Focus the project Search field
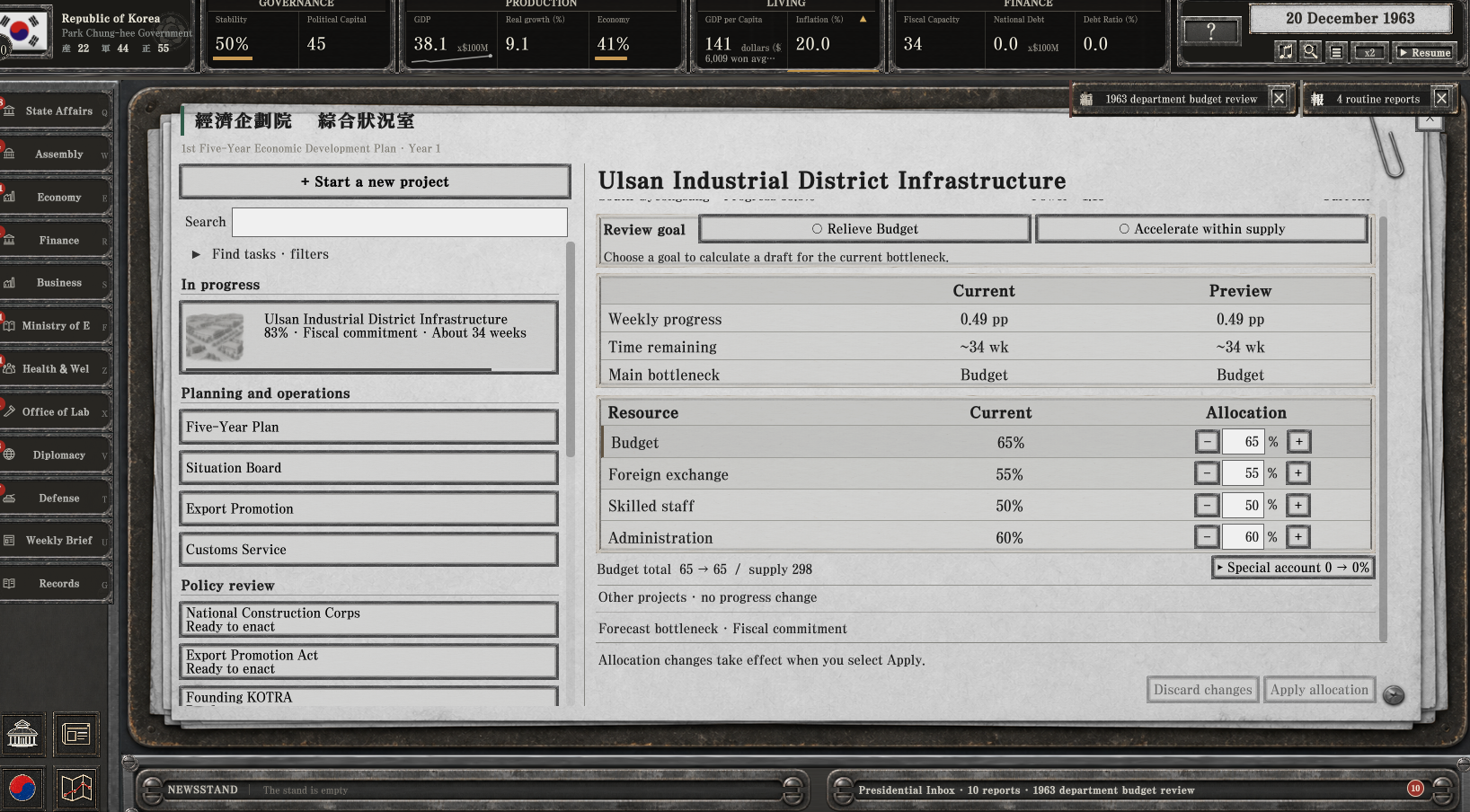The image size is (1470, 812). point(400,222)
